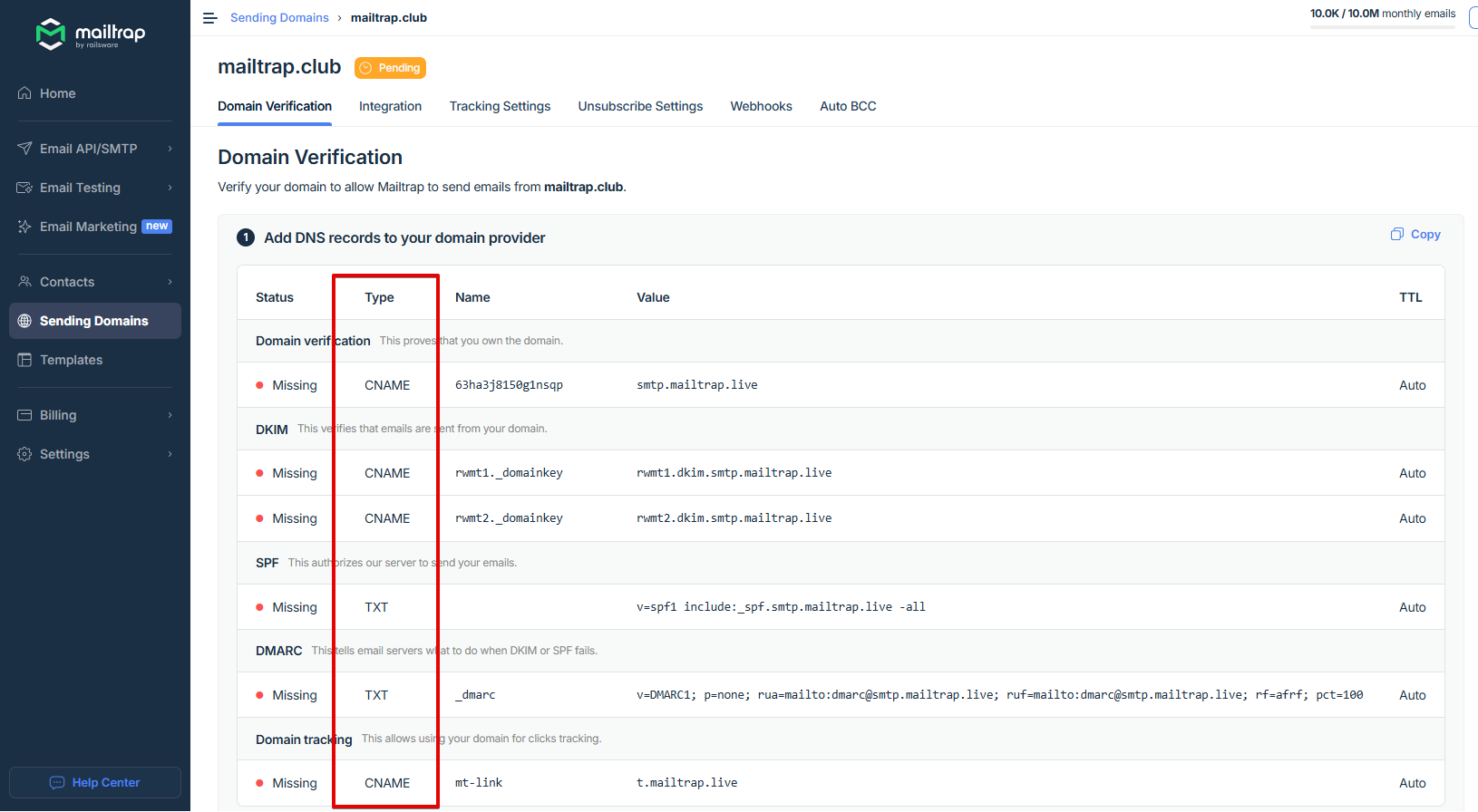1478x812 pixels.
Task: Click the 10.0K / 10.0M monthly emails counter
Action: [1382, 14]
